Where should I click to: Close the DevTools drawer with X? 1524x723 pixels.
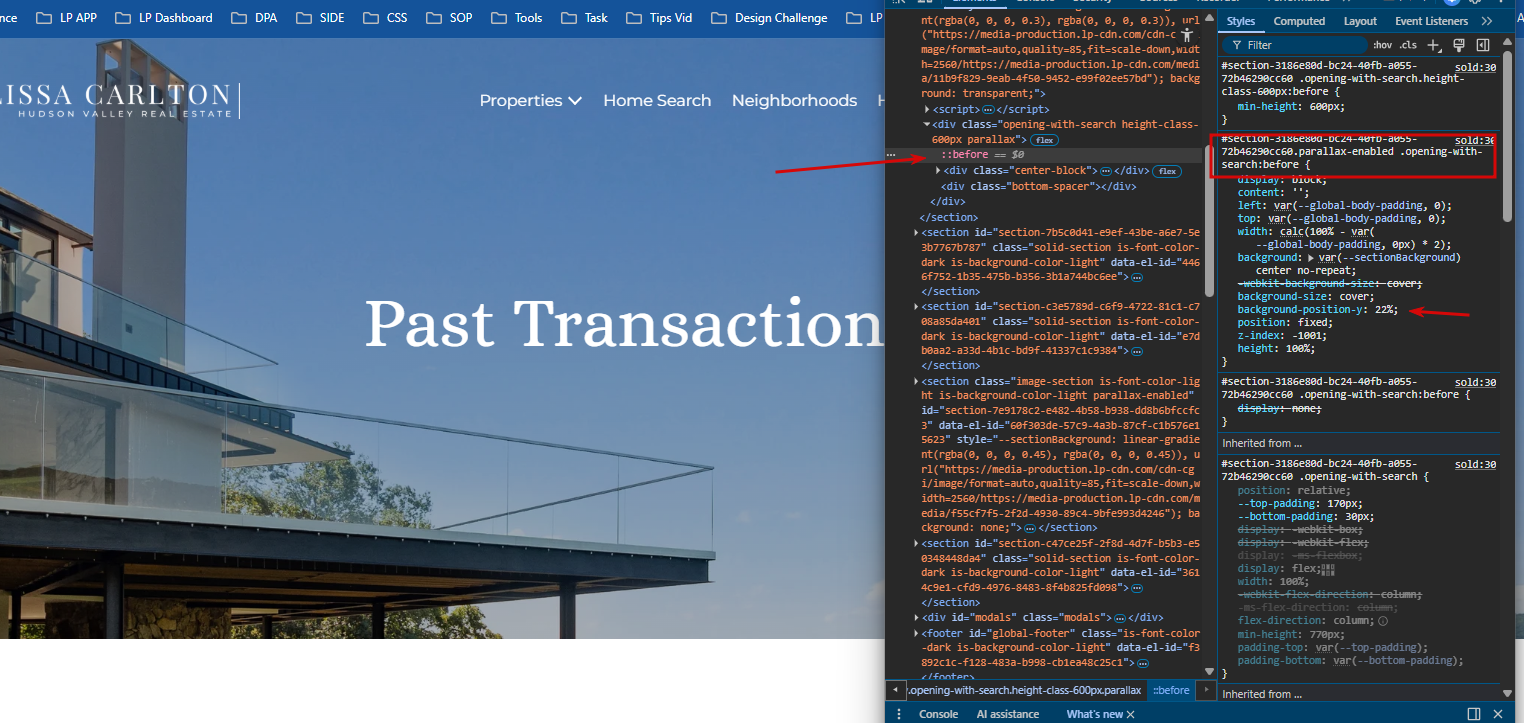coord(1498,714)
